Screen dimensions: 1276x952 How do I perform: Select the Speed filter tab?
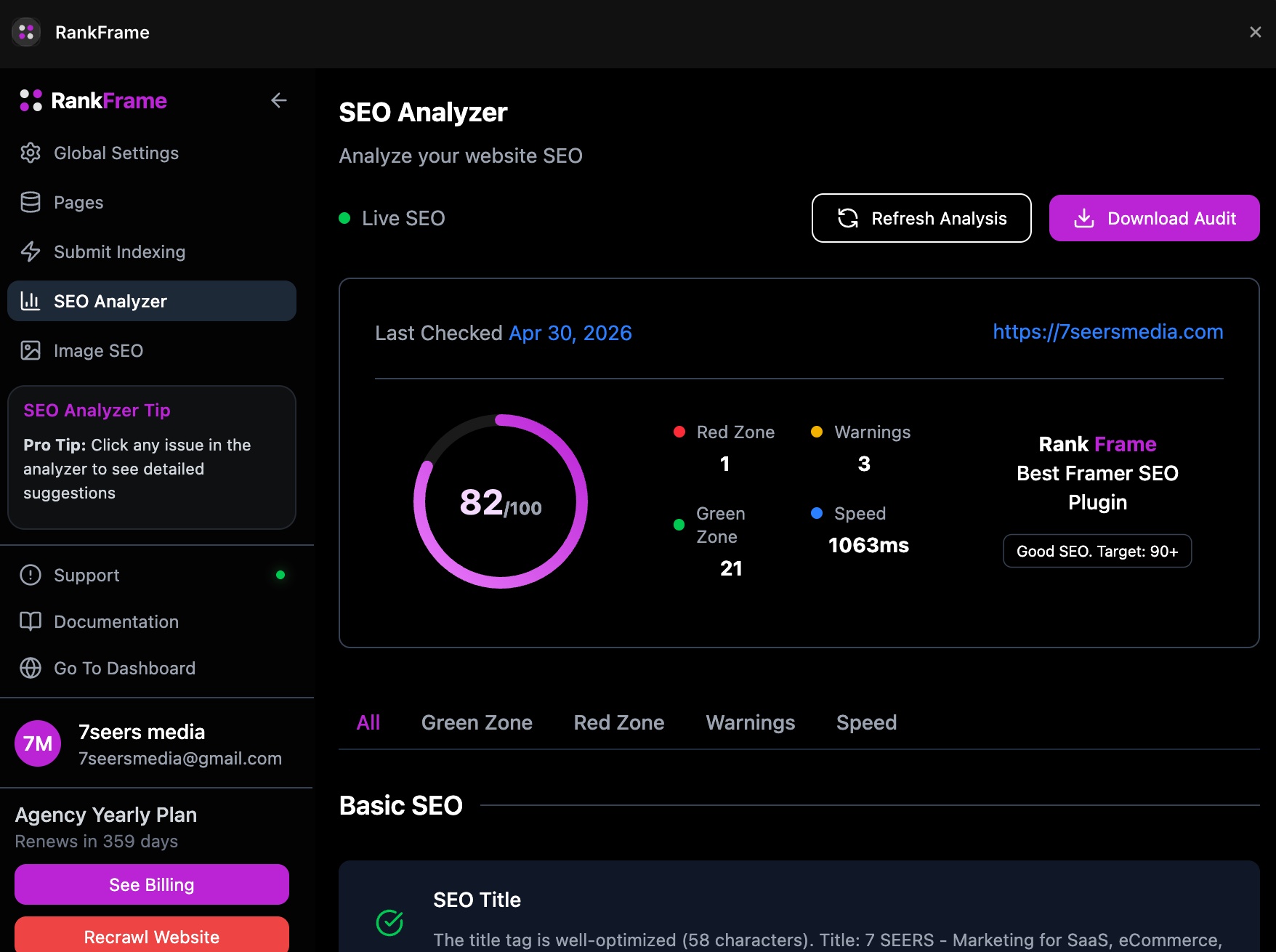[x=865, y=722]
